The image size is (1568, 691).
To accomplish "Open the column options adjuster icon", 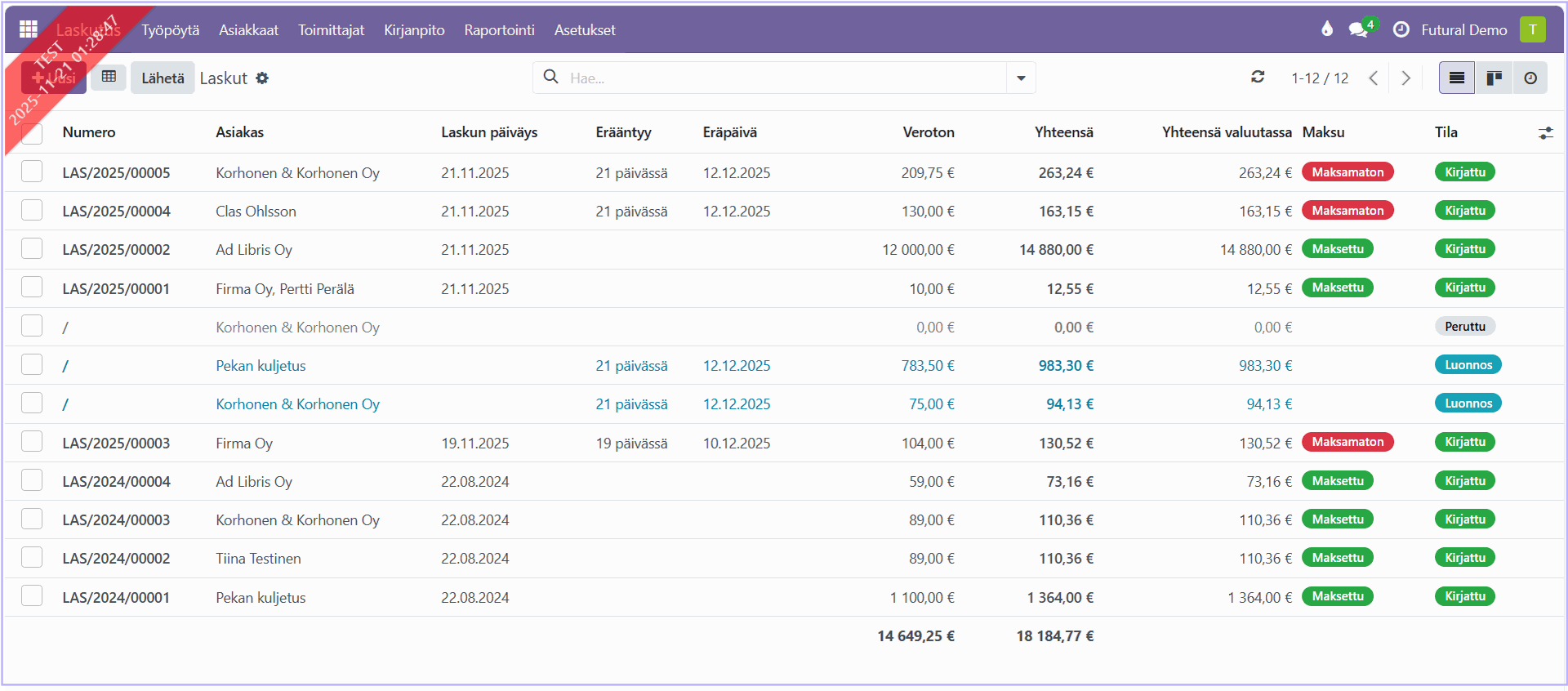I will 1545,133.
